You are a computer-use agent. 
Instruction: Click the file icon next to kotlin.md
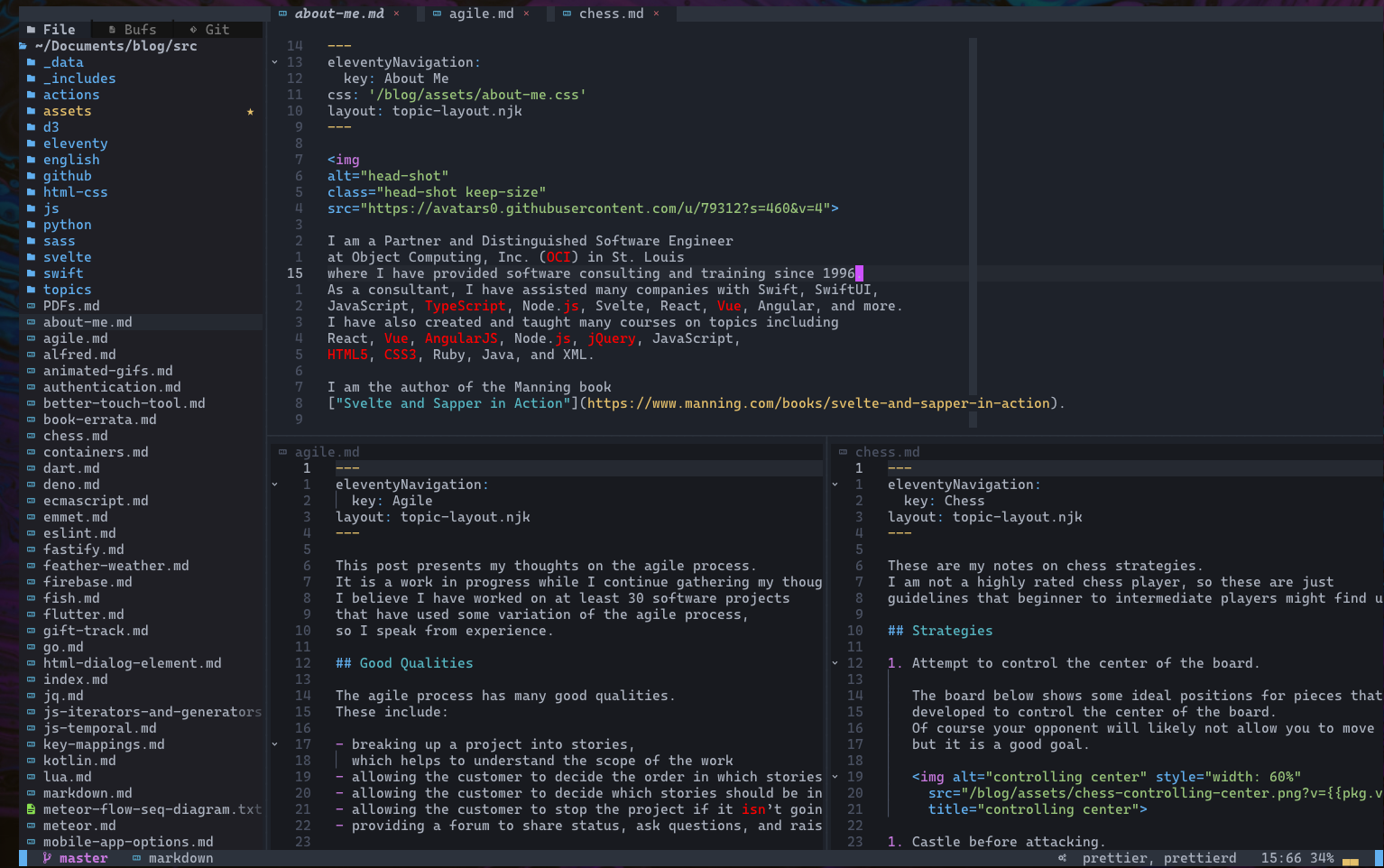[32, 761]
